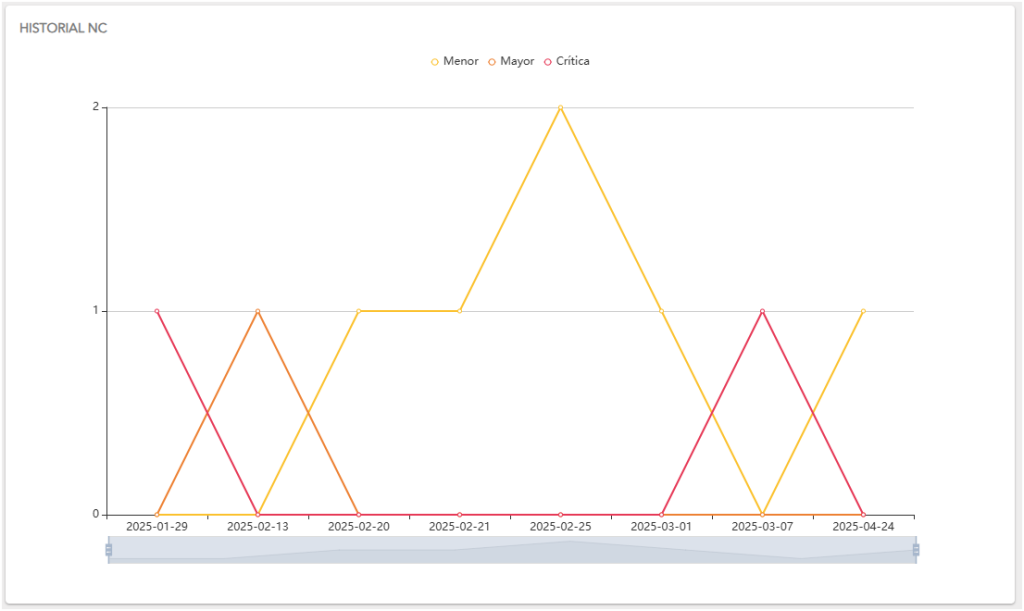Click the 2025-03-07 x-axis date label
The height and width of the screenshot is (611, 1024).
pyautogui.click(x=762, y=526)
